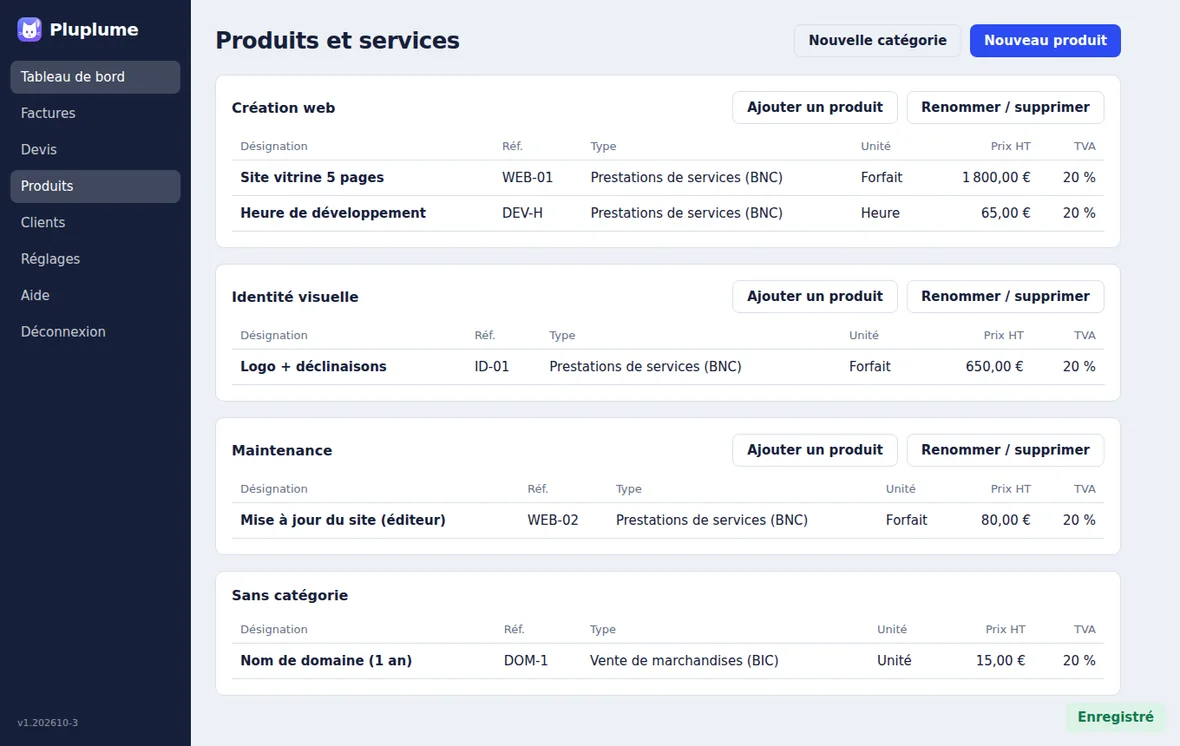Image resolution: width=1180 pixels, height=746 pixels.
Task: Select Produits in the sidebar
Action: pos(96,186)
